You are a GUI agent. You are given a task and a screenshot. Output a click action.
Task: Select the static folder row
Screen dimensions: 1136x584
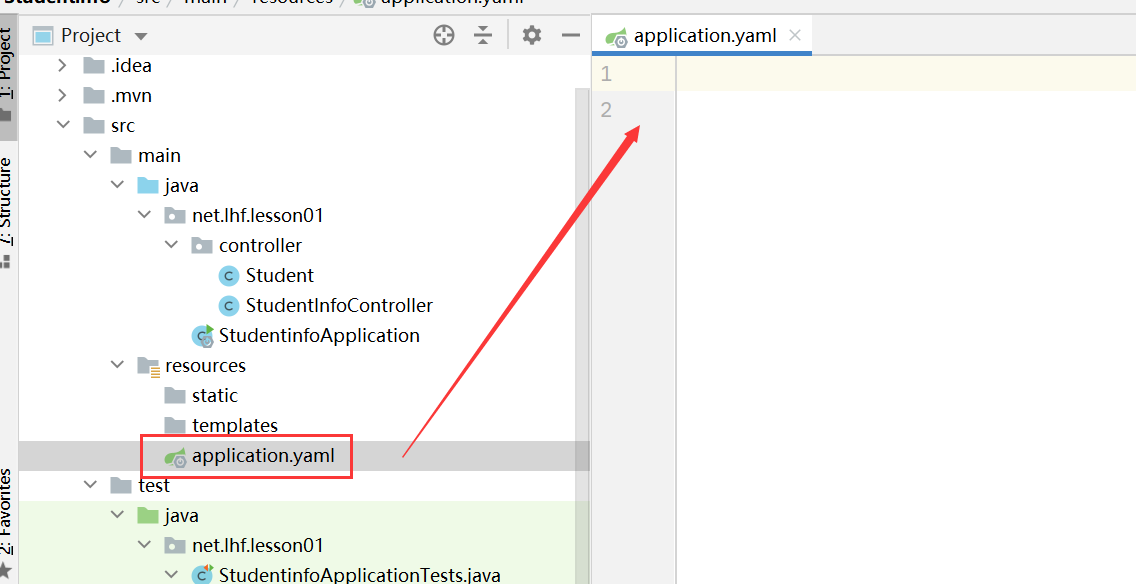(x=304, y=396)
